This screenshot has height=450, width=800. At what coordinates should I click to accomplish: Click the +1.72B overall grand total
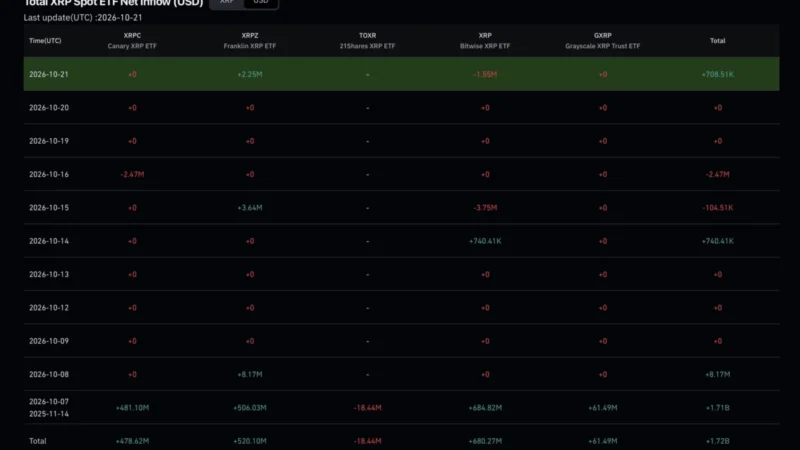pyautogui.click(x=717, y=441)
